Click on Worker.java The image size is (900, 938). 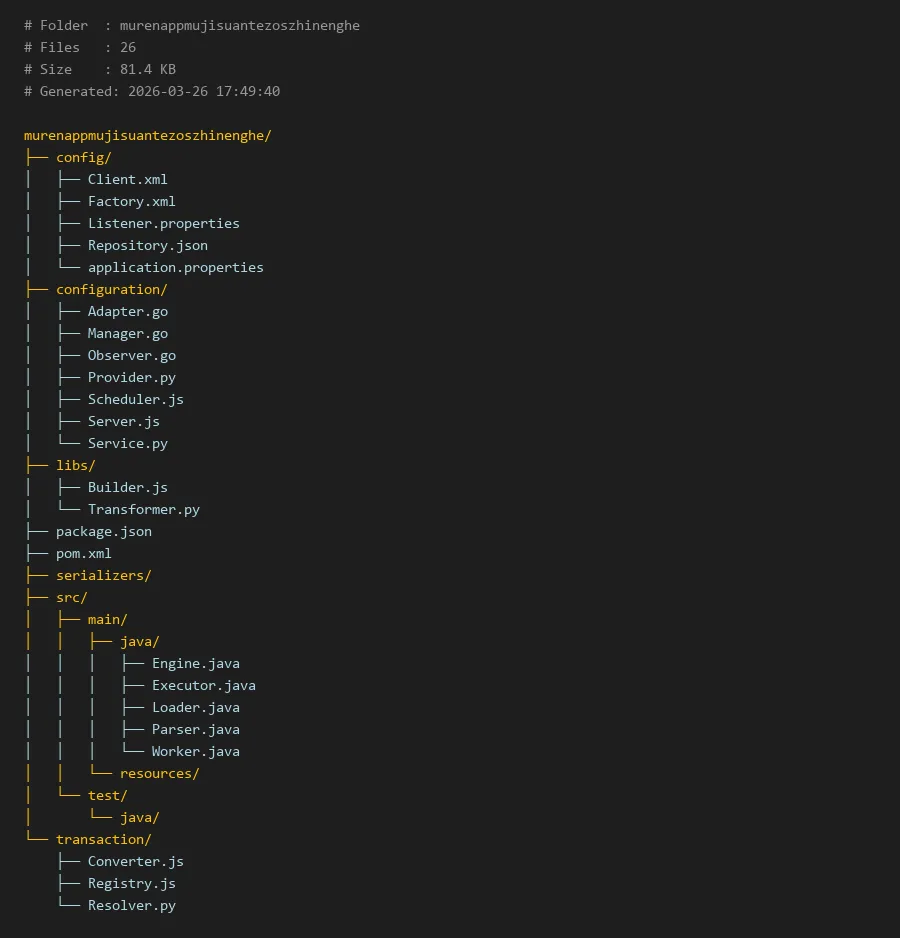195,751
